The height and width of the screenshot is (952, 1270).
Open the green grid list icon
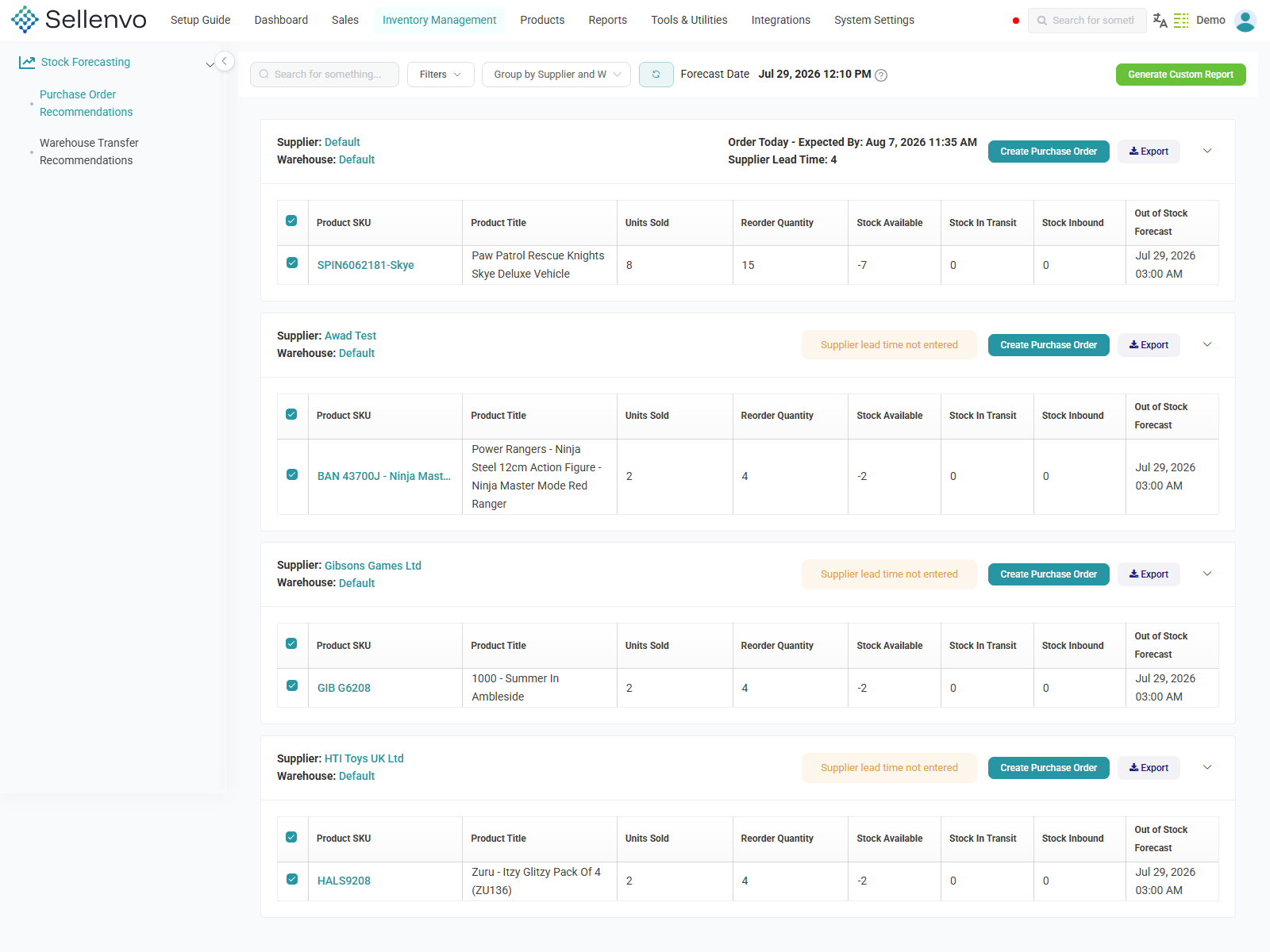pos(1181,21)
